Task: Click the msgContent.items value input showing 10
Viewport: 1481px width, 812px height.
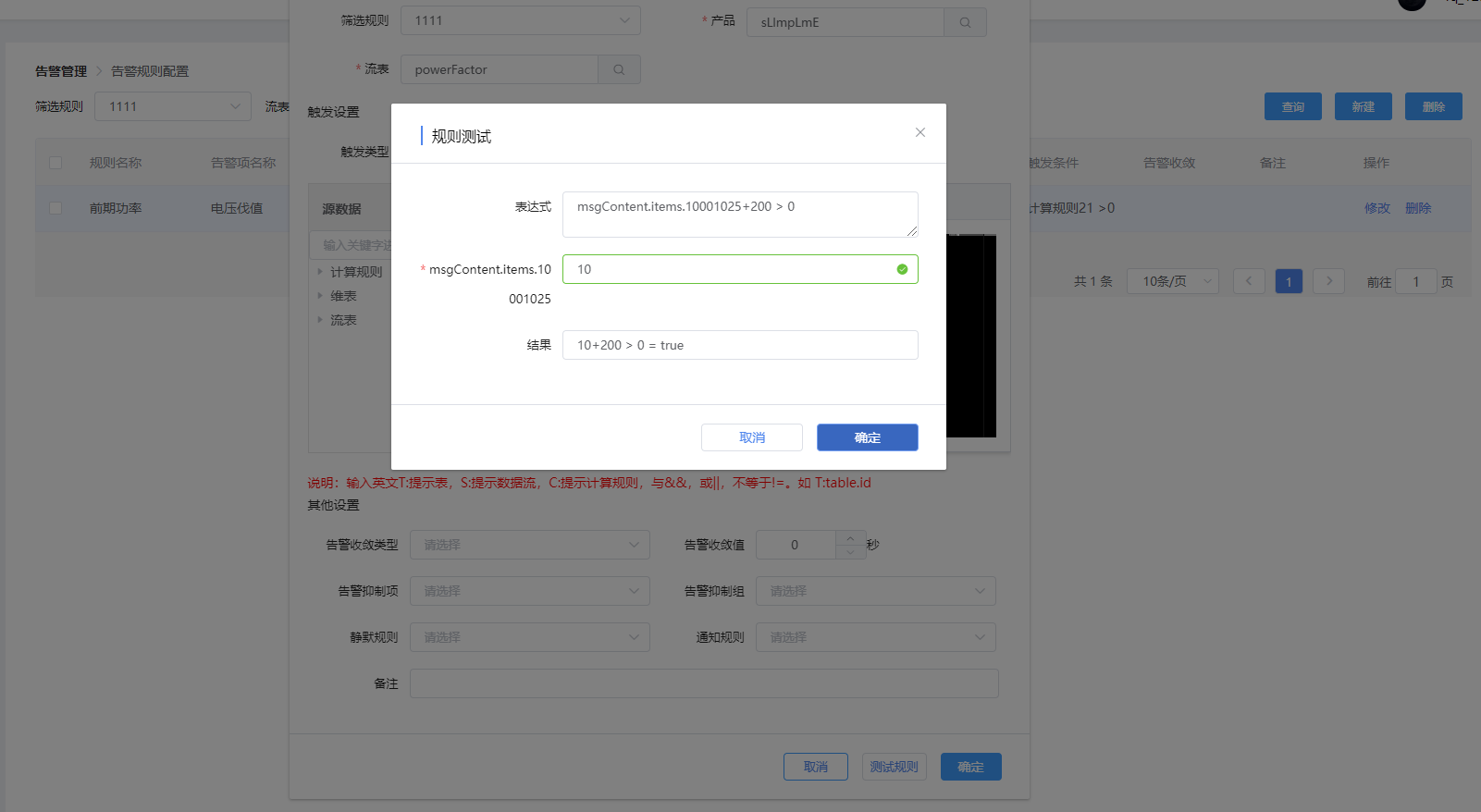Action: [x=740, y=269]
